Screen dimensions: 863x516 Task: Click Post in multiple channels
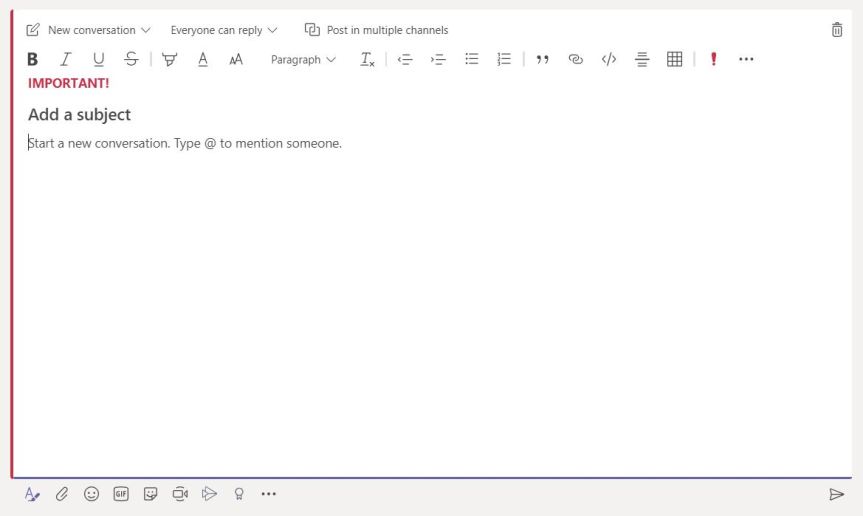pyautogui.click(x=377, y=30)
